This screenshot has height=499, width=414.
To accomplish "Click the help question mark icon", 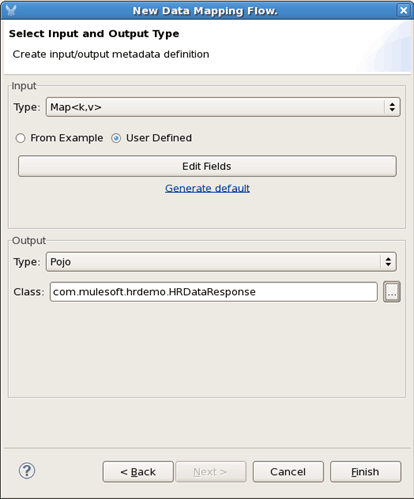I will (27, 471).
